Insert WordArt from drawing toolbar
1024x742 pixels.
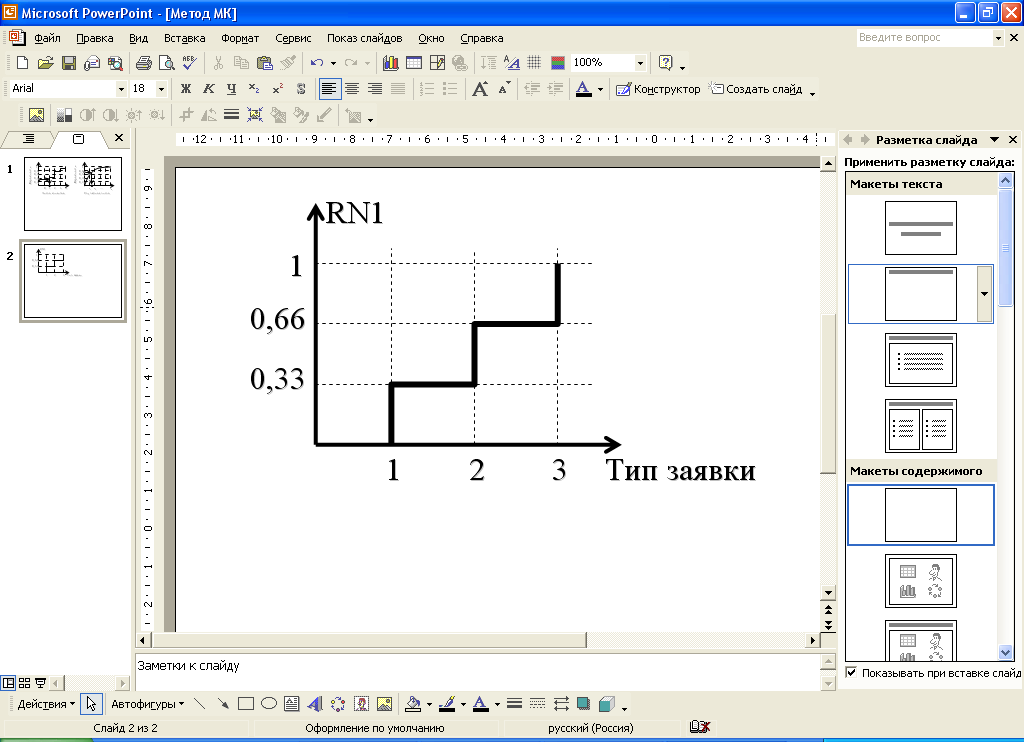click(x=315, y=704)
